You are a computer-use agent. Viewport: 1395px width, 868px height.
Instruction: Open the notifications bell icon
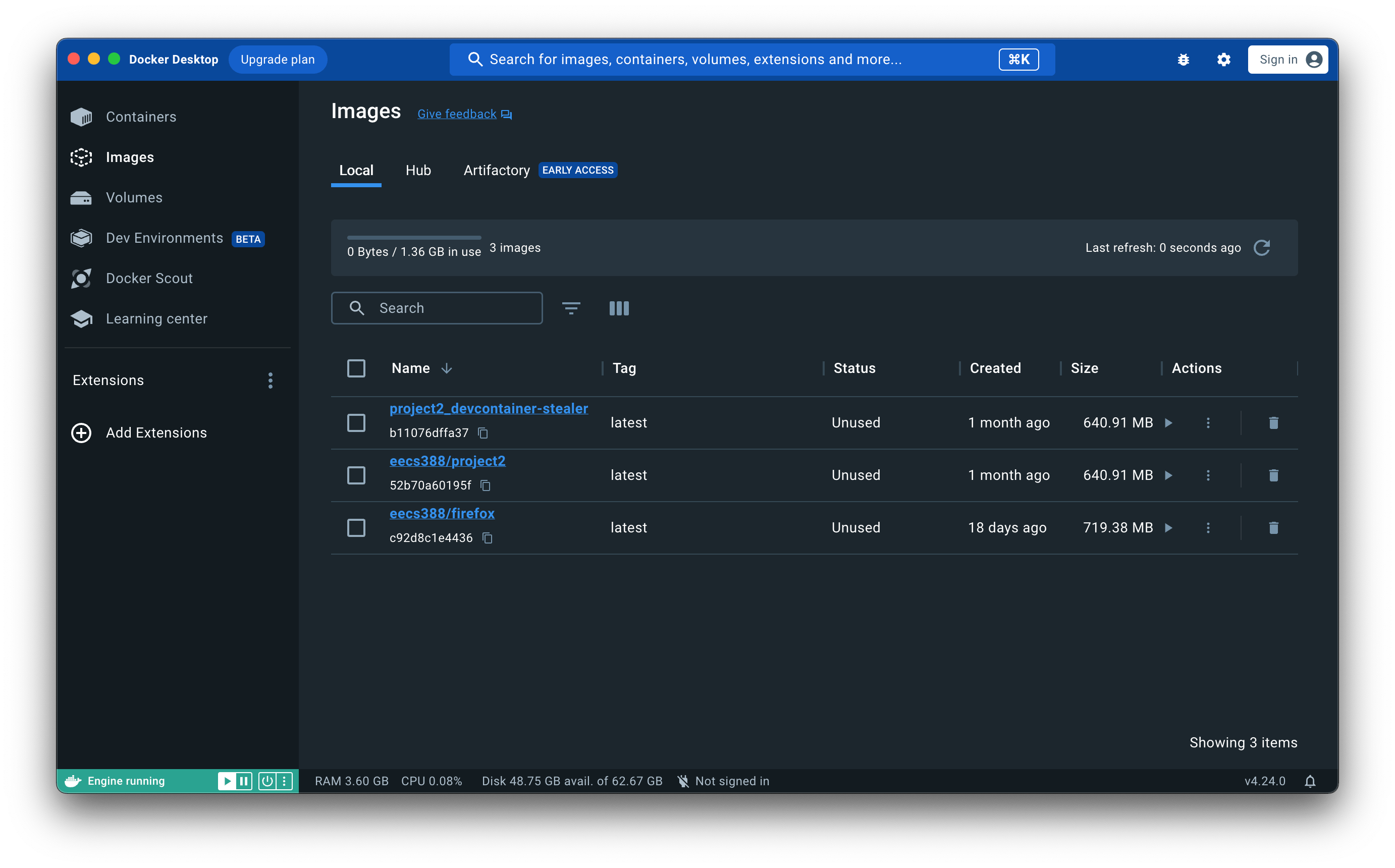point(1310,781)
